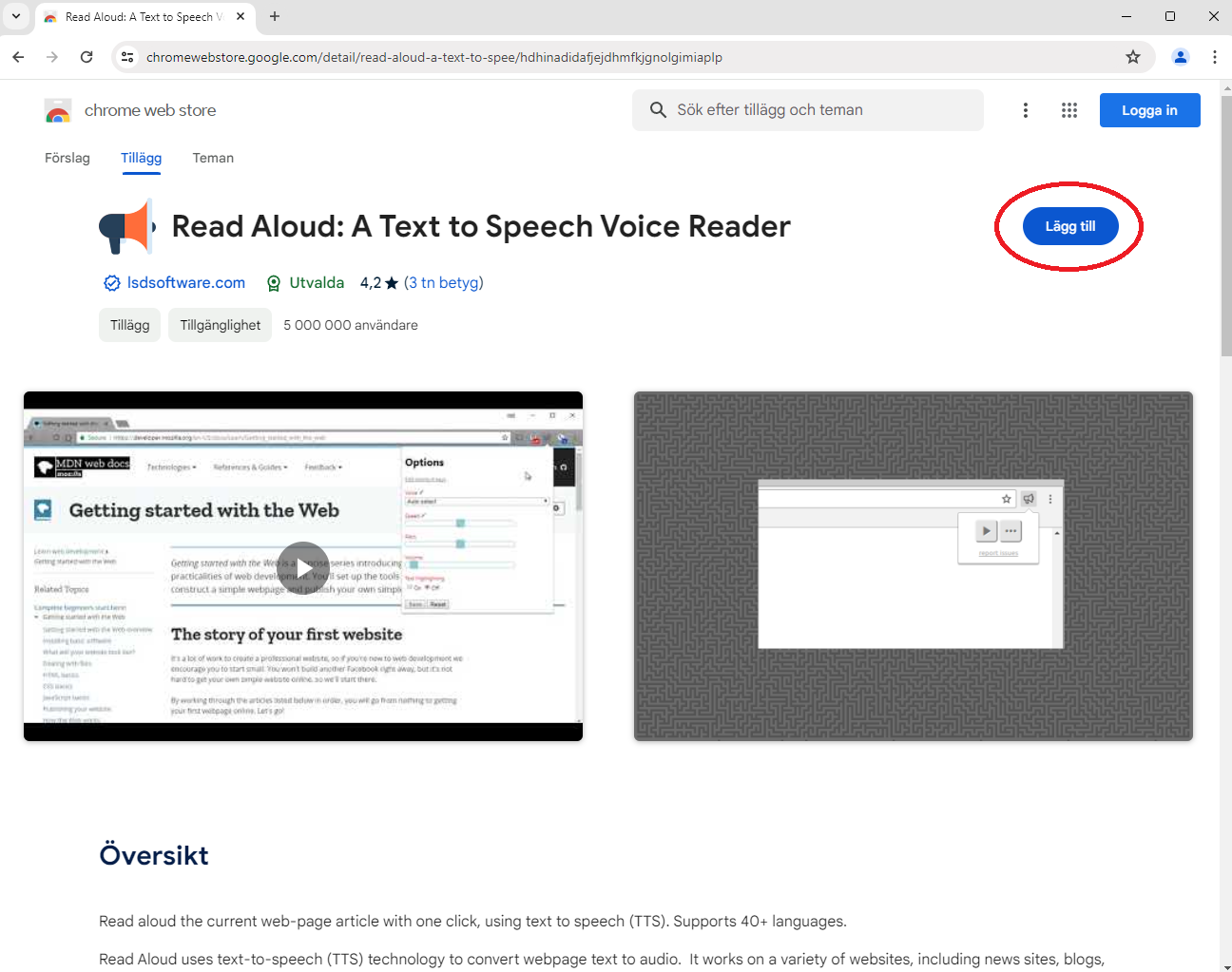Viewport: 1232px width, 972px height.
Task: Switch to the Tillägg tab
Action: (141, 158)
